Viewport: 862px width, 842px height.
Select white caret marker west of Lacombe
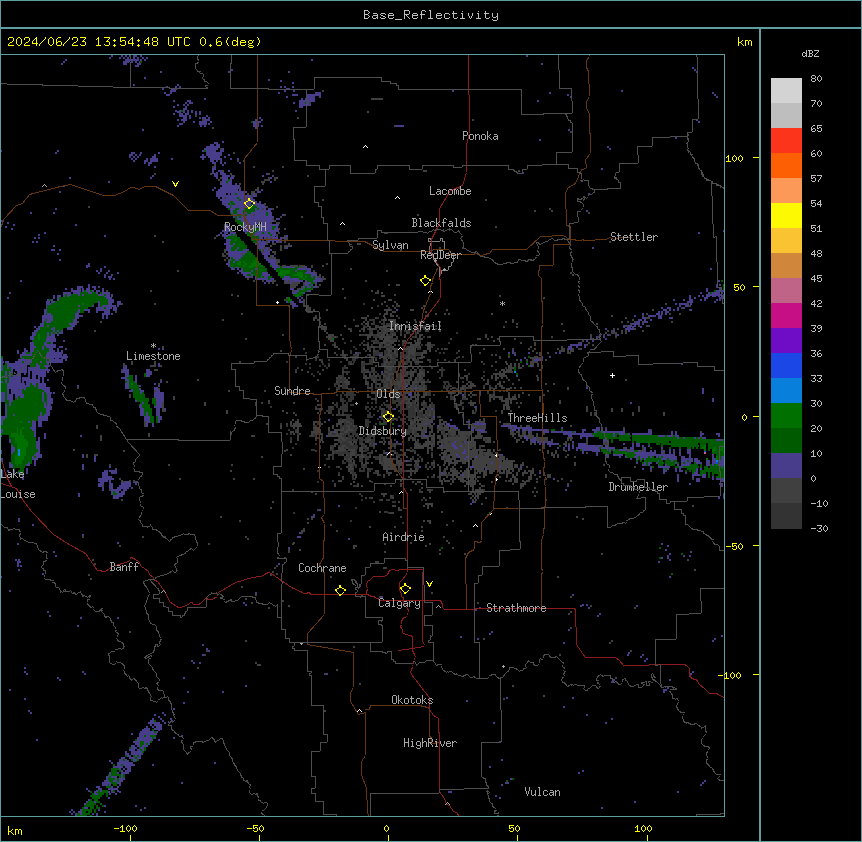(x=397, y=198)
